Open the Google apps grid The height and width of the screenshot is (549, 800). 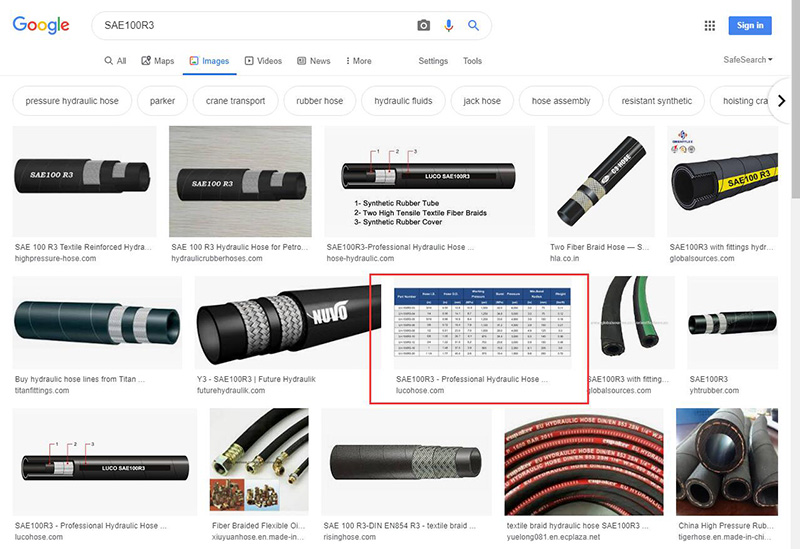pyautogui.click(x=710, y=26)
